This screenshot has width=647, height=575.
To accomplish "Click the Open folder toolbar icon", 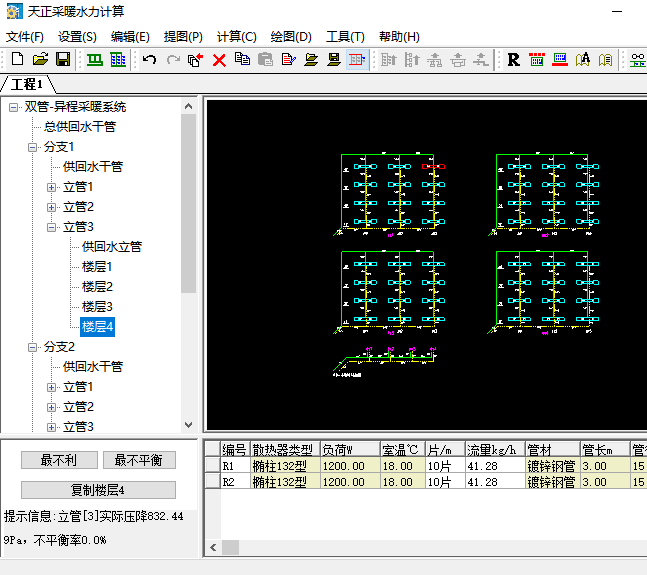I will coord(39,60).
